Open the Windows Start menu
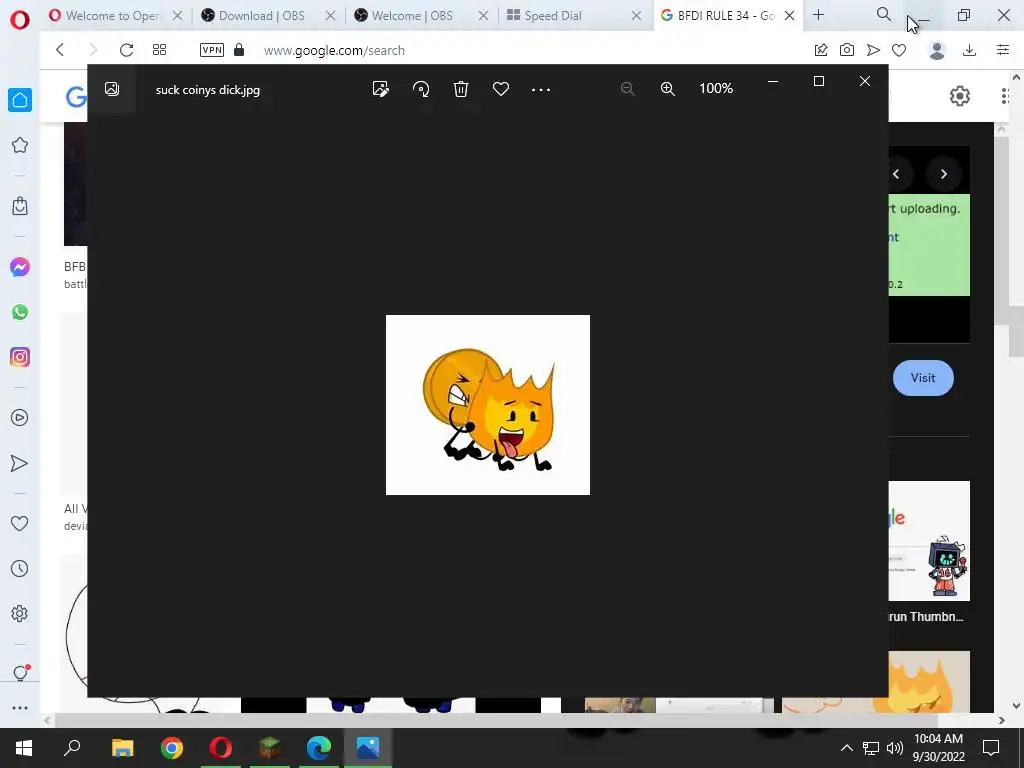 click(x=24, y=748)
